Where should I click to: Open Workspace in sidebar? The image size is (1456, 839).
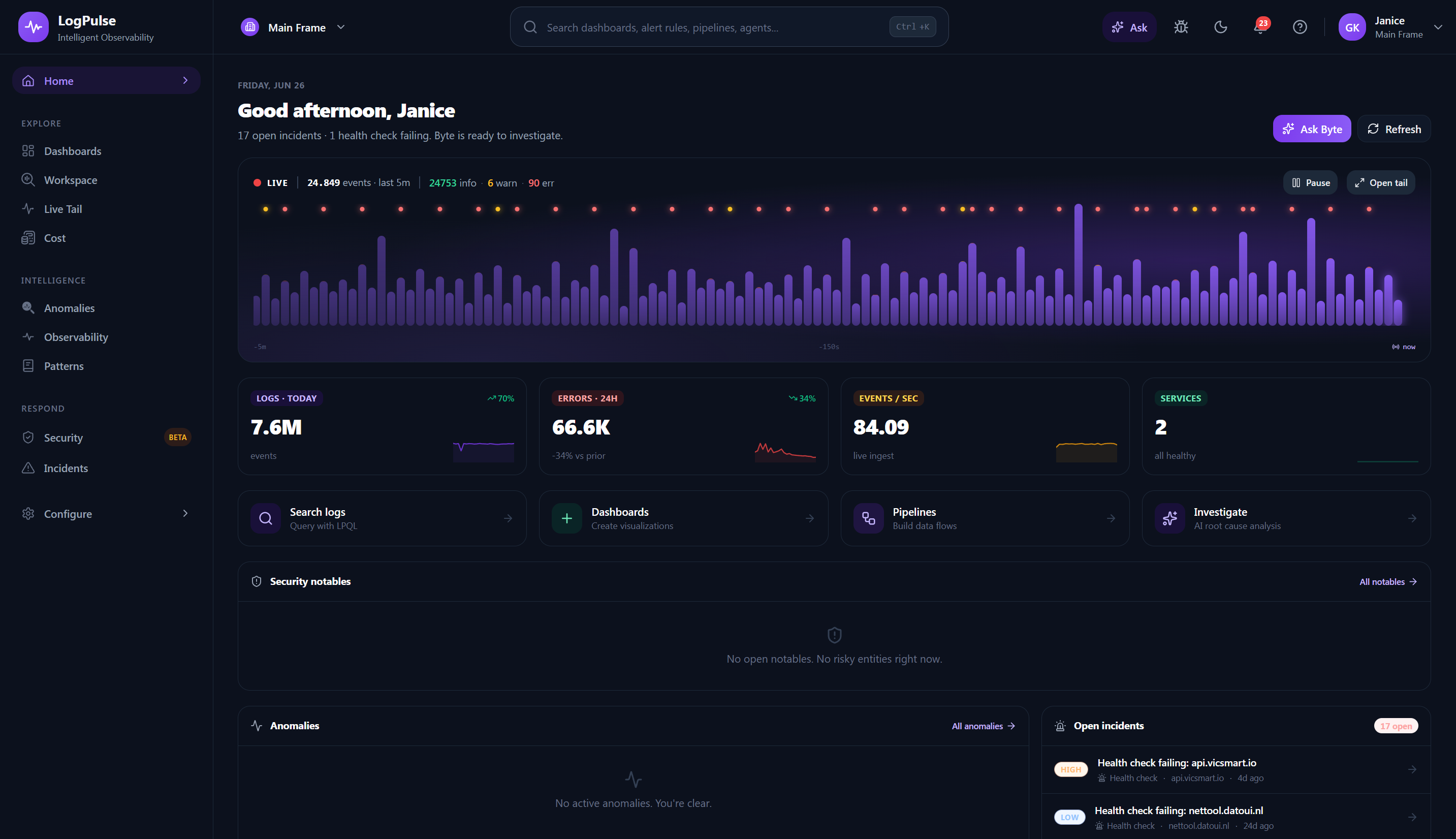pyautogui.click(x=106, y=180)
